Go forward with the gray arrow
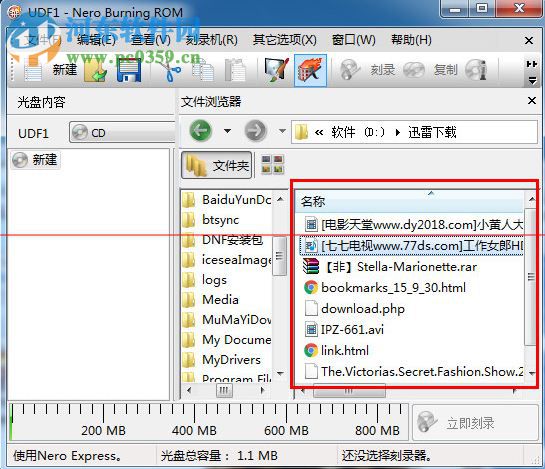The height and width of the screenshot is (469, 545). coord(255,131)
